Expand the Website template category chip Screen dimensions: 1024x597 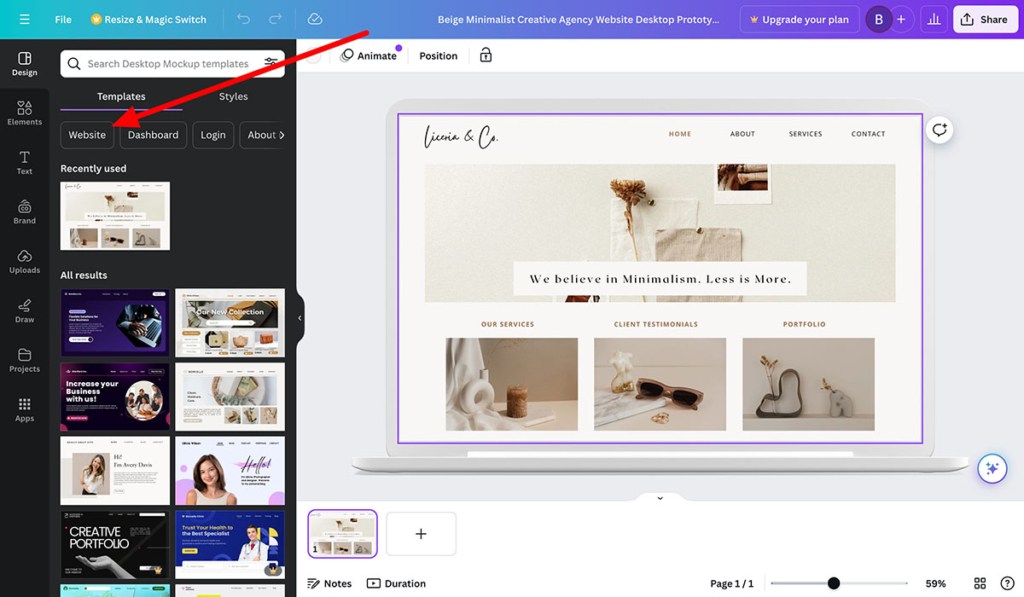[x=86, y=134]
